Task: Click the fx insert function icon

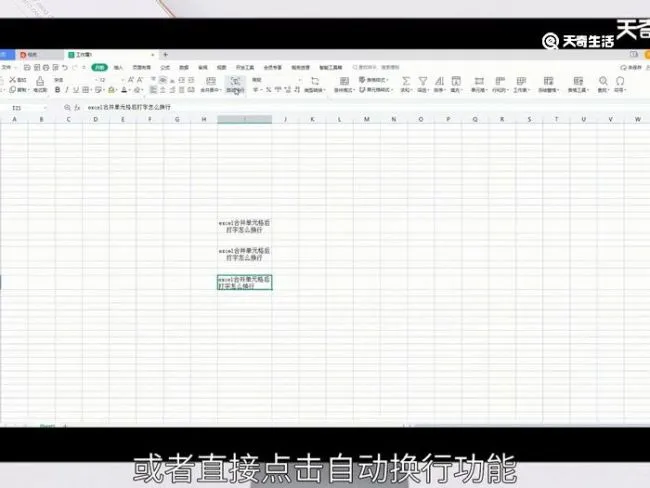Action: point(77,107)
